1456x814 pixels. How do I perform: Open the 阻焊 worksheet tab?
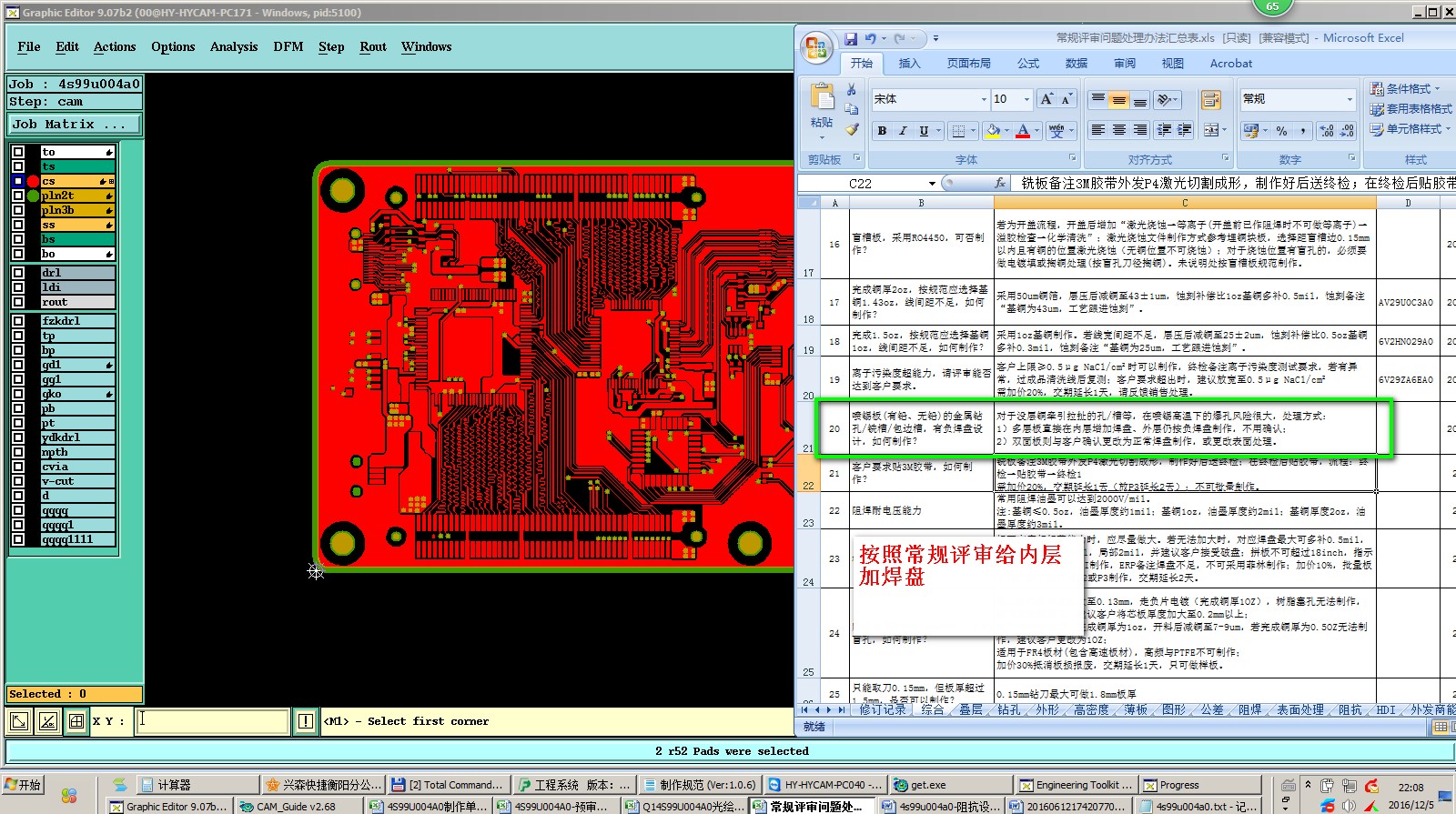[1249, 709]
